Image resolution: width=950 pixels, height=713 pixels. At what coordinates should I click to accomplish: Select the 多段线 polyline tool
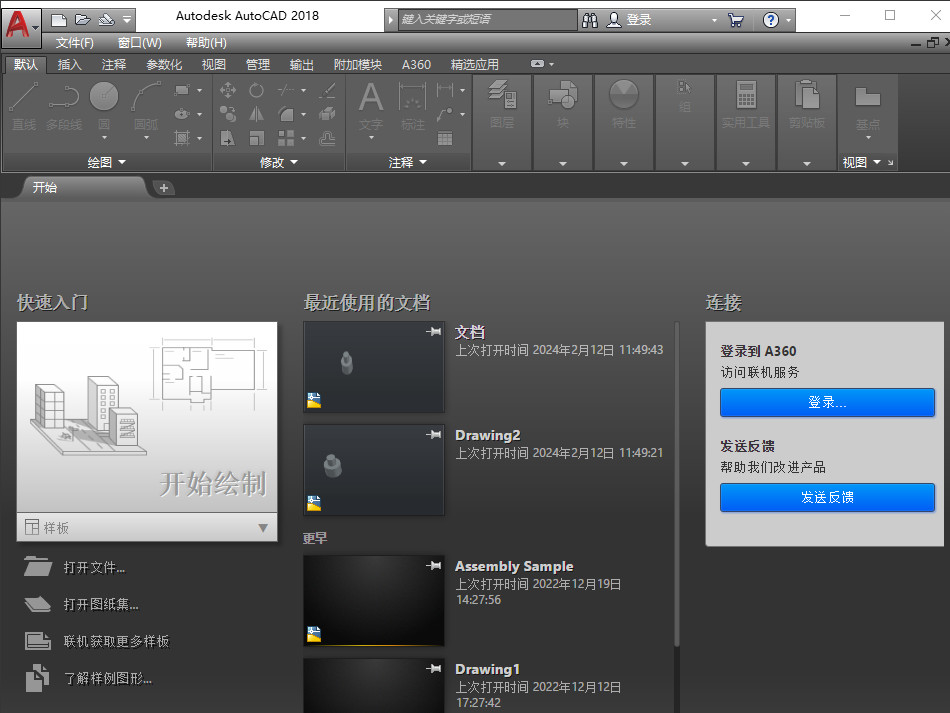point(64,107)
